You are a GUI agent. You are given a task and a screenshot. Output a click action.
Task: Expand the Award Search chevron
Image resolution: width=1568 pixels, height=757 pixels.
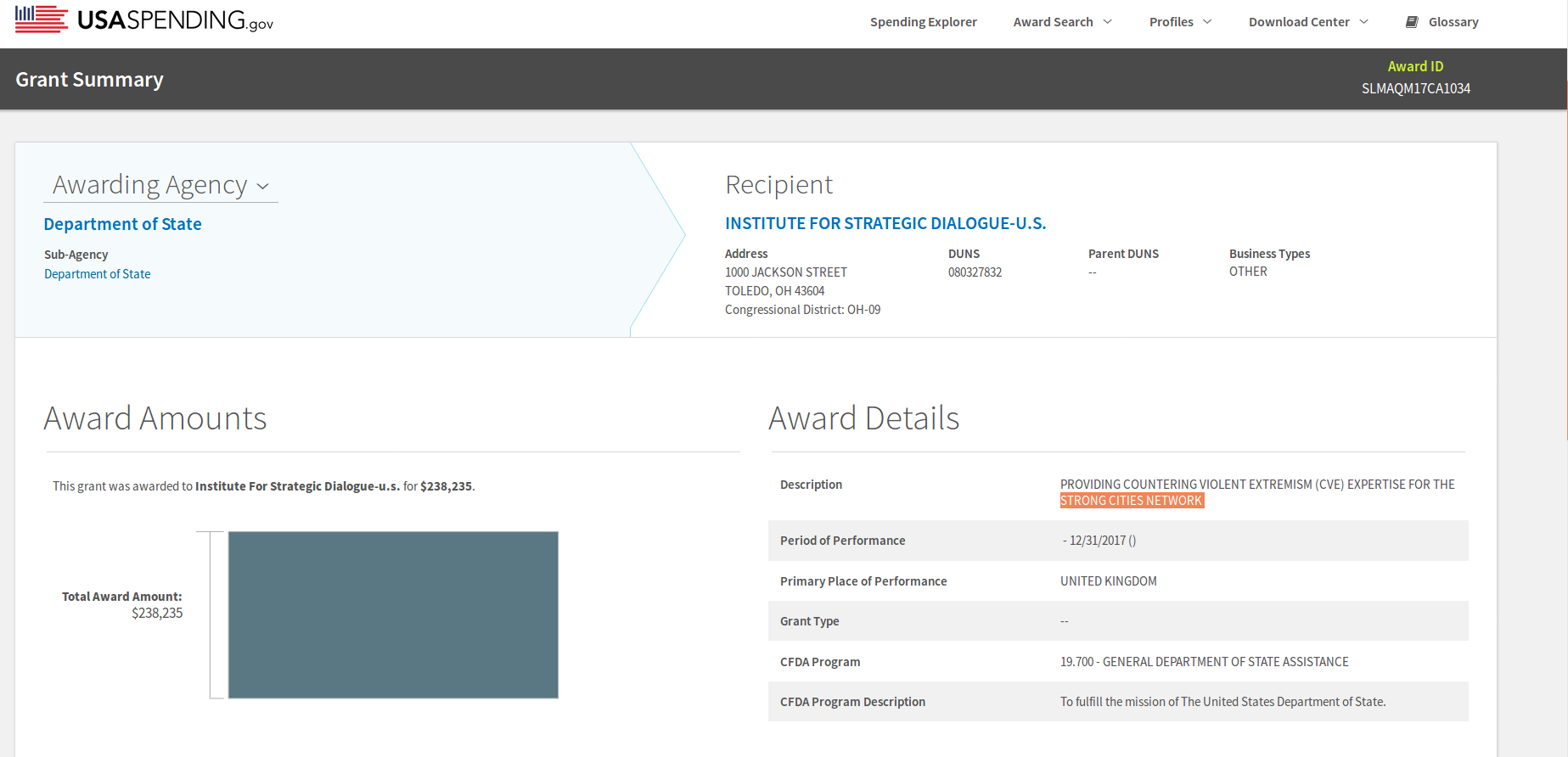point(1108,22)
